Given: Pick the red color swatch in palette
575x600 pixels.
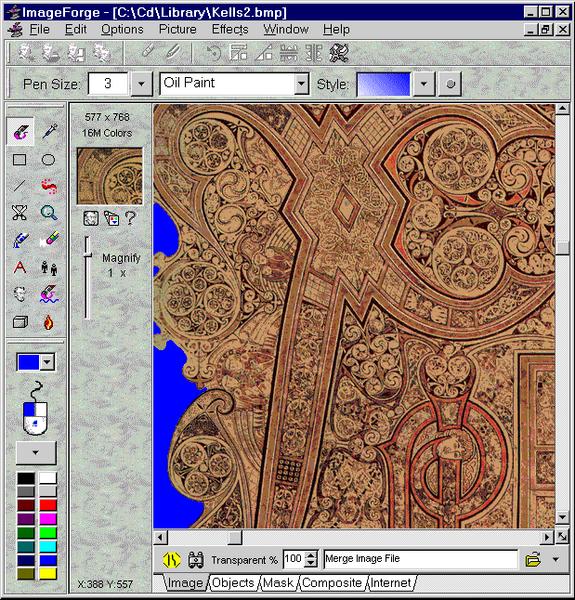Looking at the screenshot, I should [48, 505].
